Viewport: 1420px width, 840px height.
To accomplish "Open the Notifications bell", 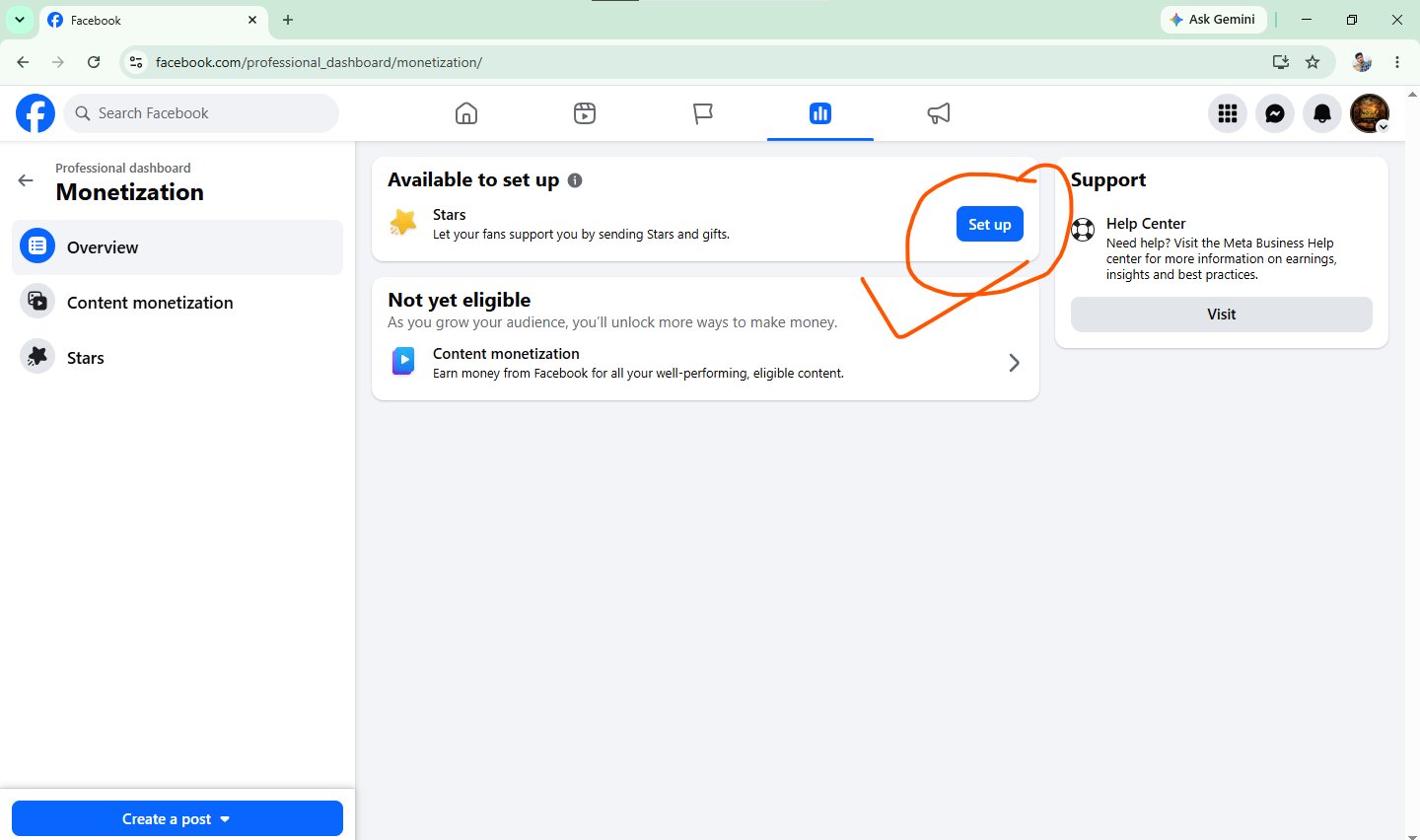I will [x=1322, y=113].
